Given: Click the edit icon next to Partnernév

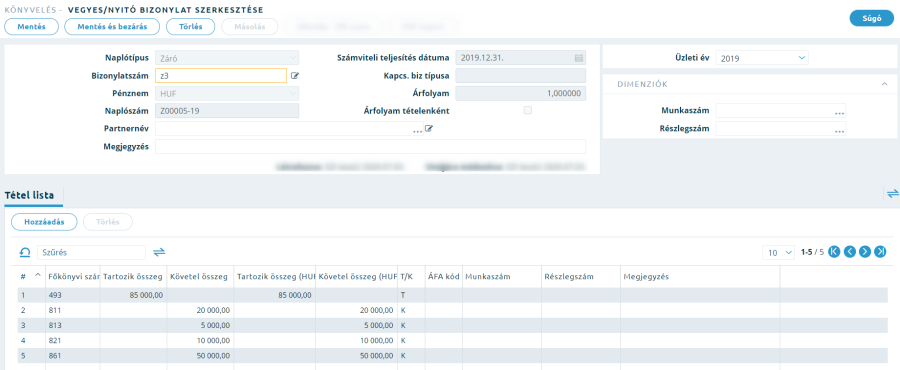Looking at the screenshot, I should (428, 128).
